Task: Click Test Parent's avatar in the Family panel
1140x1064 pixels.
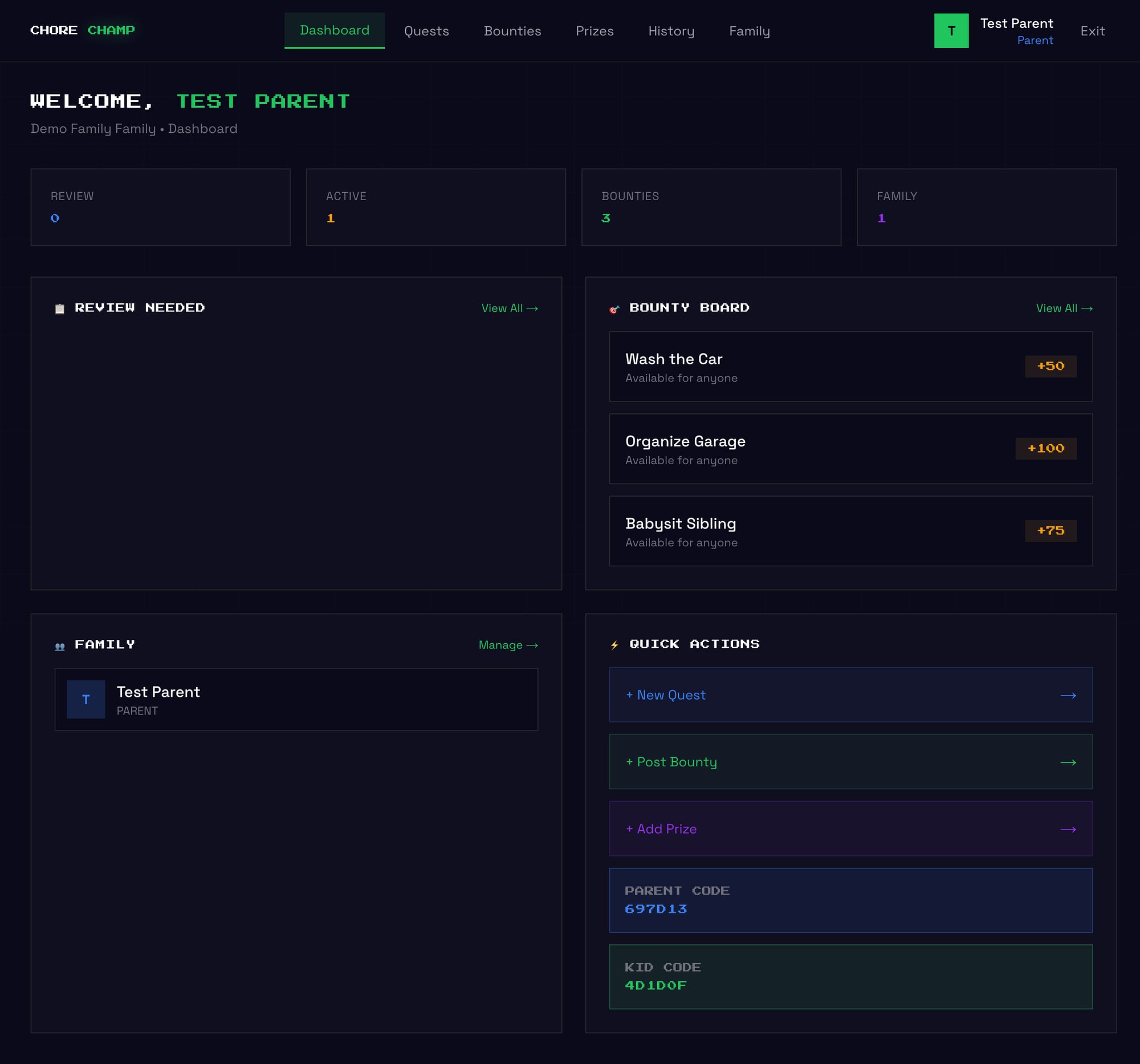Action: pyautogui.click(x=86, y=699)
